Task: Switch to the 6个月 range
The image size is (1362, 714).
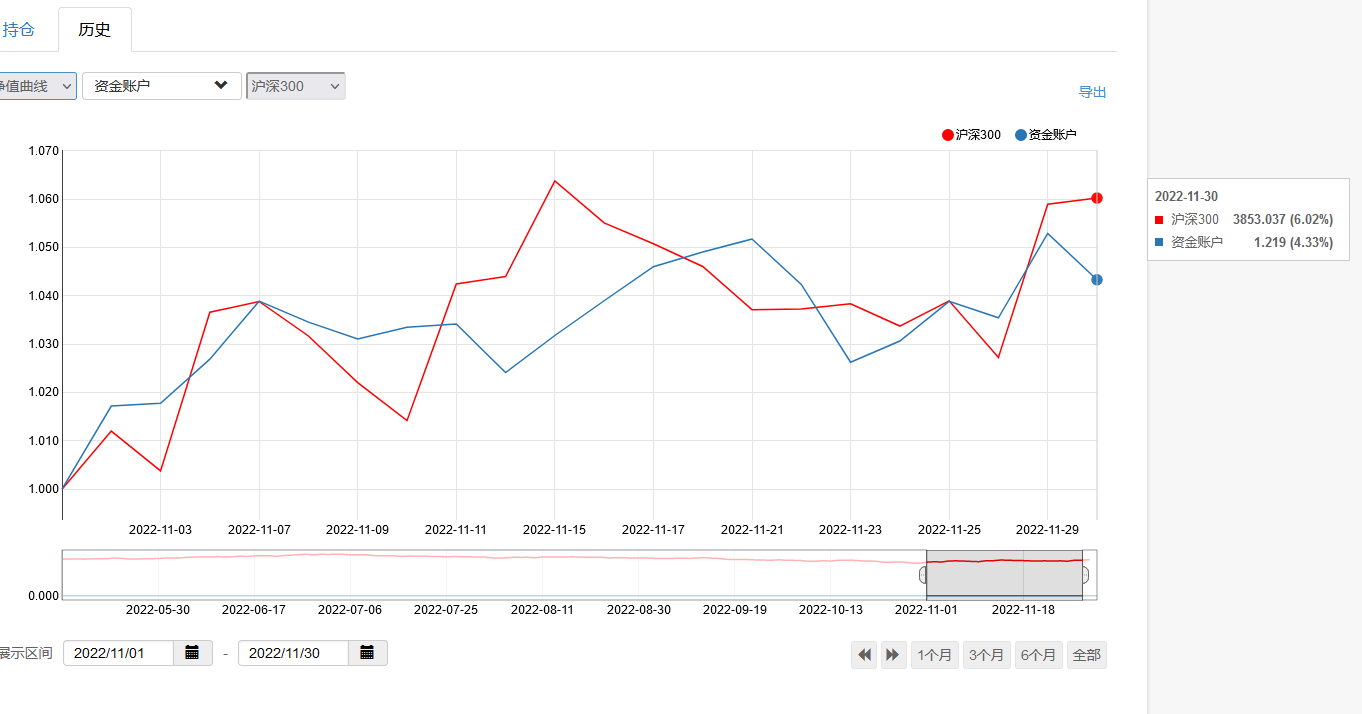Action: (1038, 655)
